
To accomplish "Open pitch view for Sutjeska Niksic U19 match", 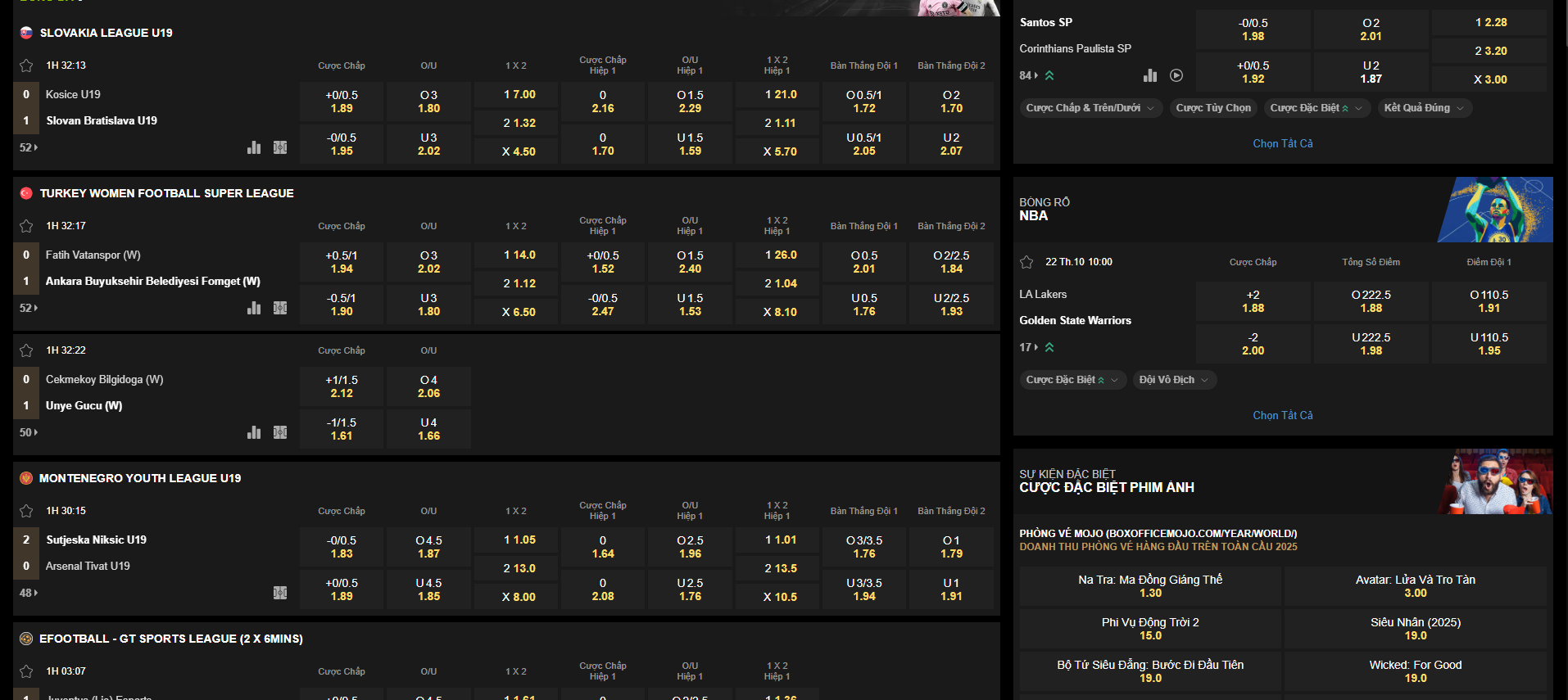I will coord(280,593).
